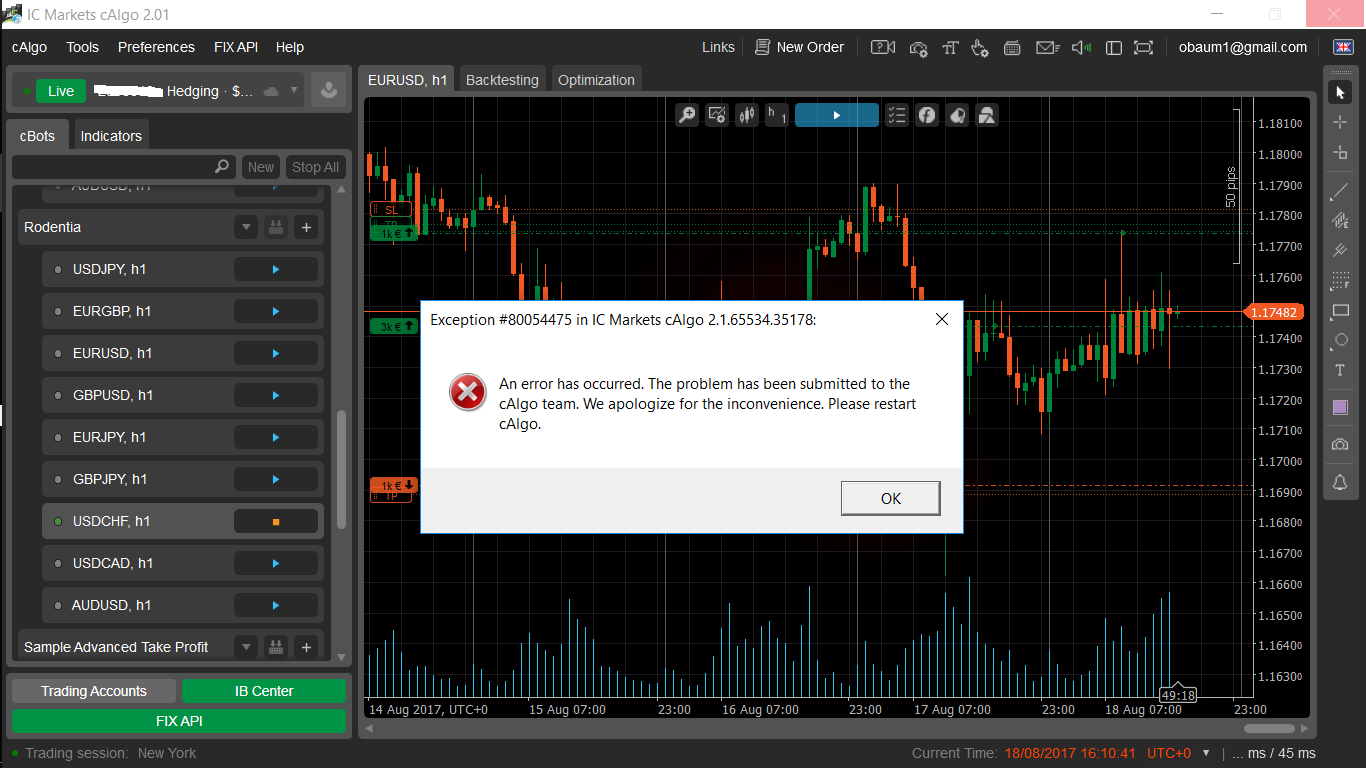Open language selector UK flag
1366x768 pixels.
(1343, 47)
